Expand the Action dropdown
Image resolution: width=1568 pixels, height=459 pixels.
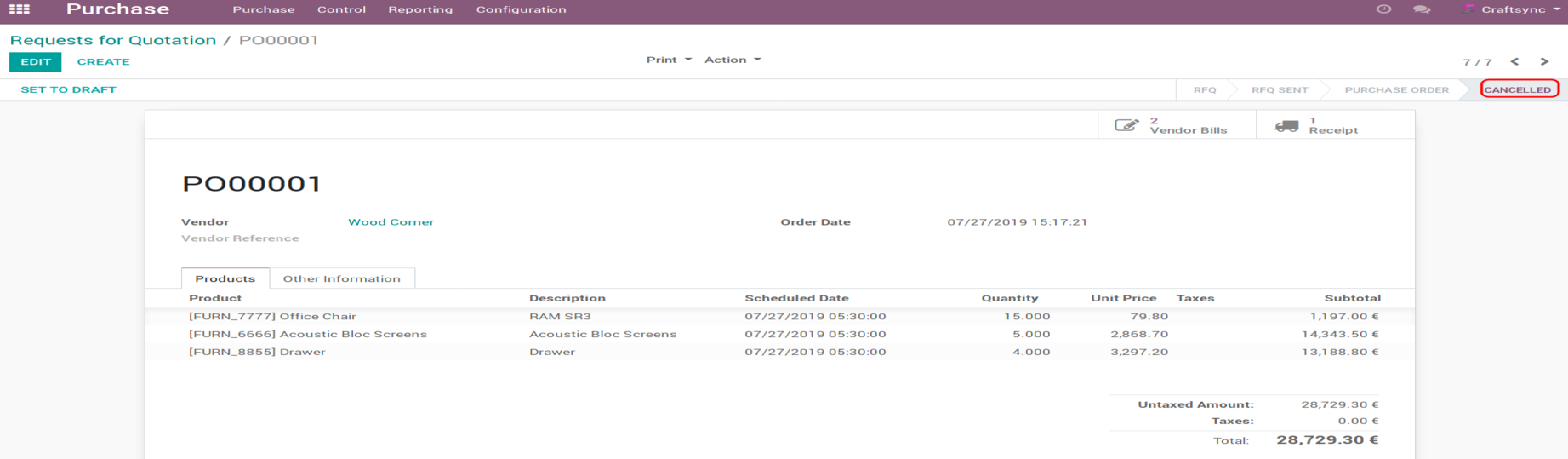[x=732, y=60]
